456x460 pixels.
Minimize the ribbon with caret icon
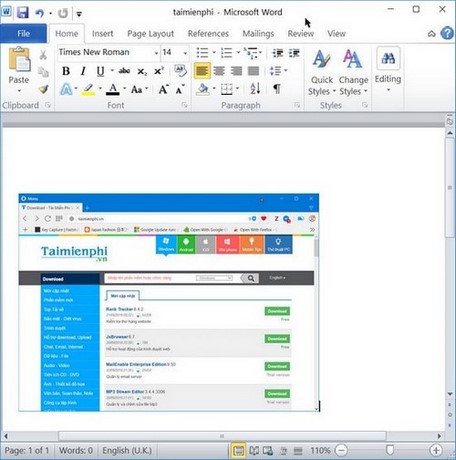[x=431, y=34]
